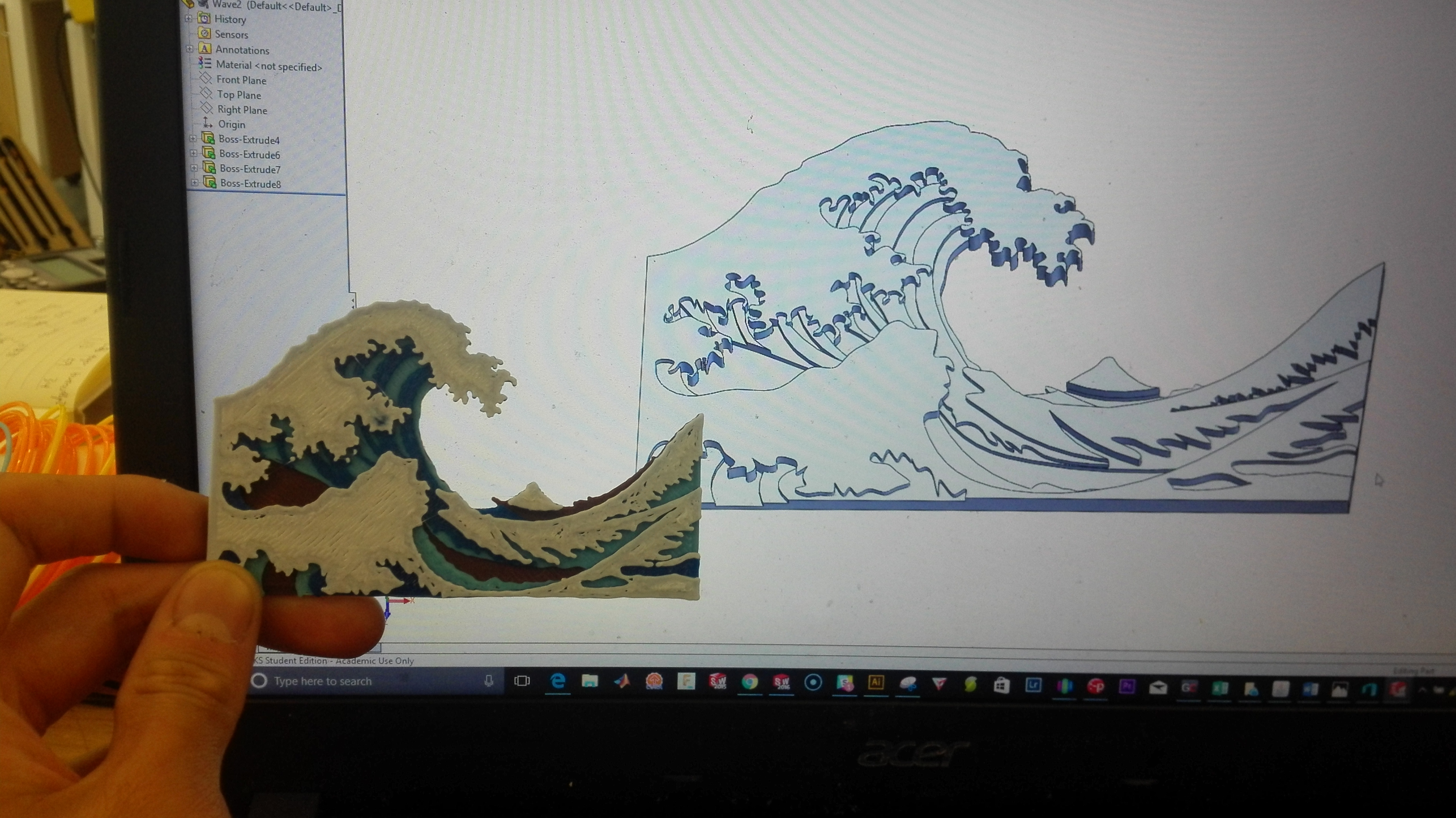This screenshot has height=818, width=1456.
Task: Switch to SolidWorks 2016 in taskbar
Action: [x=782, y=682]
